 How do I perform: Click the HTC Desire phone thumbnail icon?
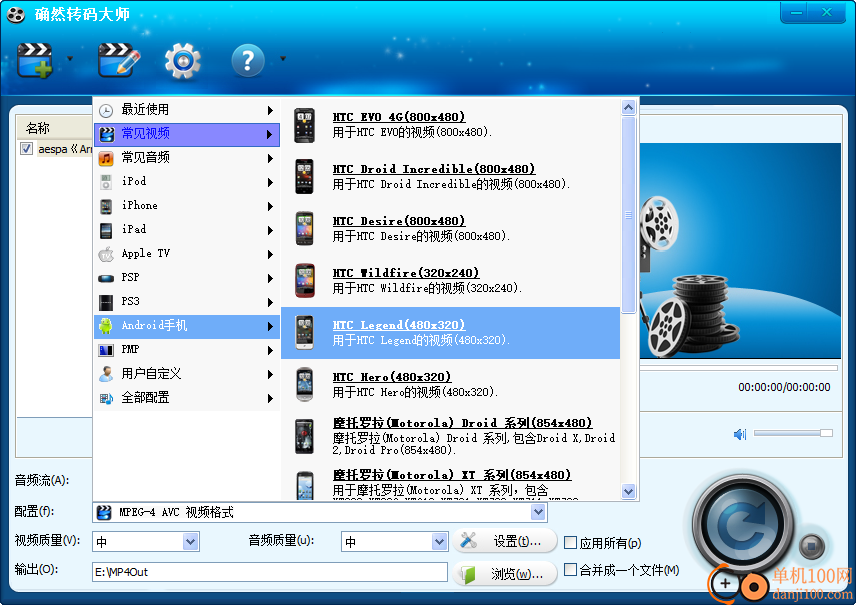(x=304, y=228)
